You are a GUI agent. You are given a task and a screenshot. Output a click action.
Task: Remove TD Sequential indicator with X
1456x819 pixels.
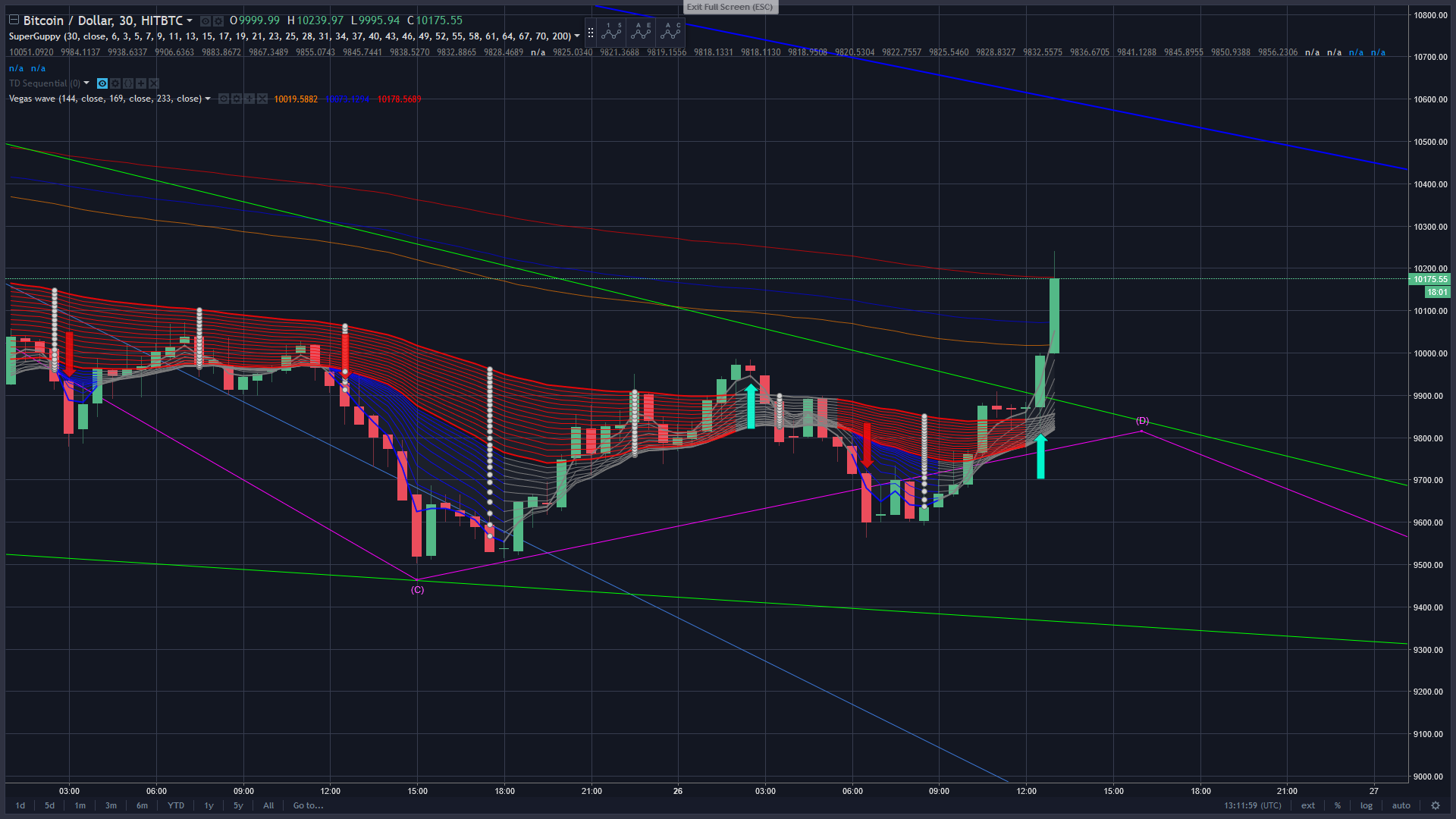coord(154,83)
